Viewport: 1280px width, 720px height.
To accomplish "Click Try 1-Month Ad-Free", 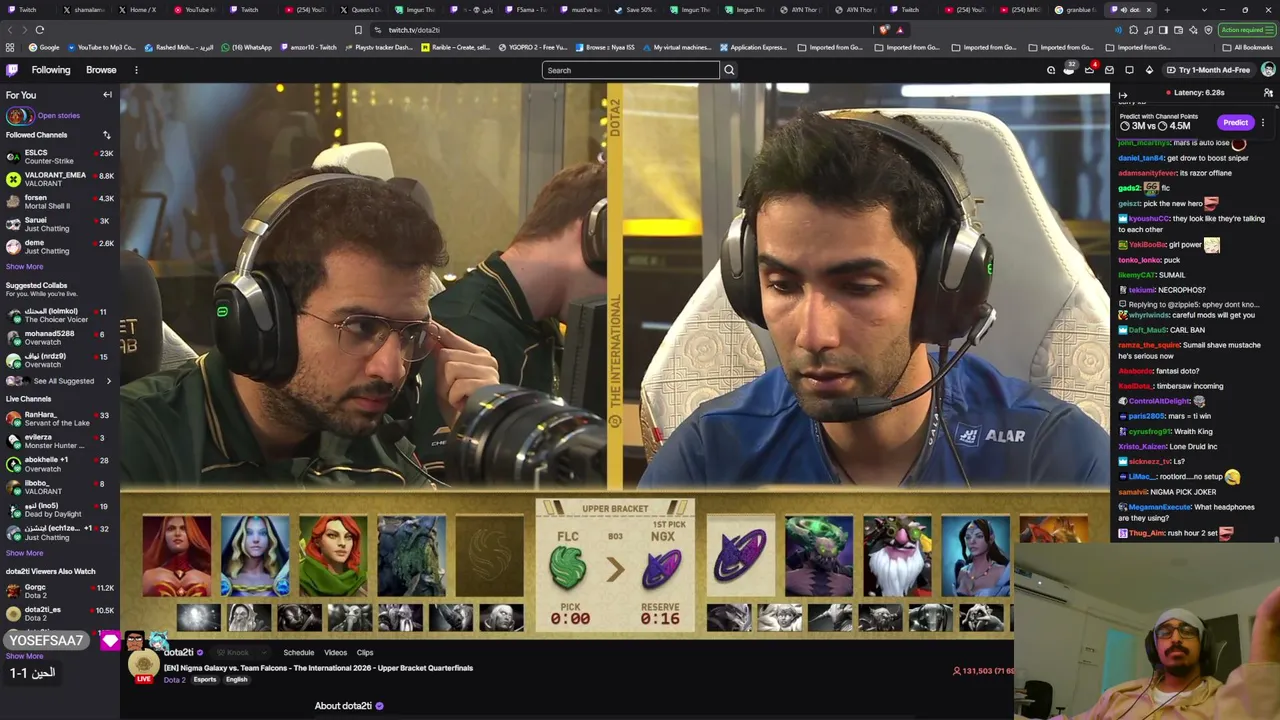I will [x=1208, y=70].
